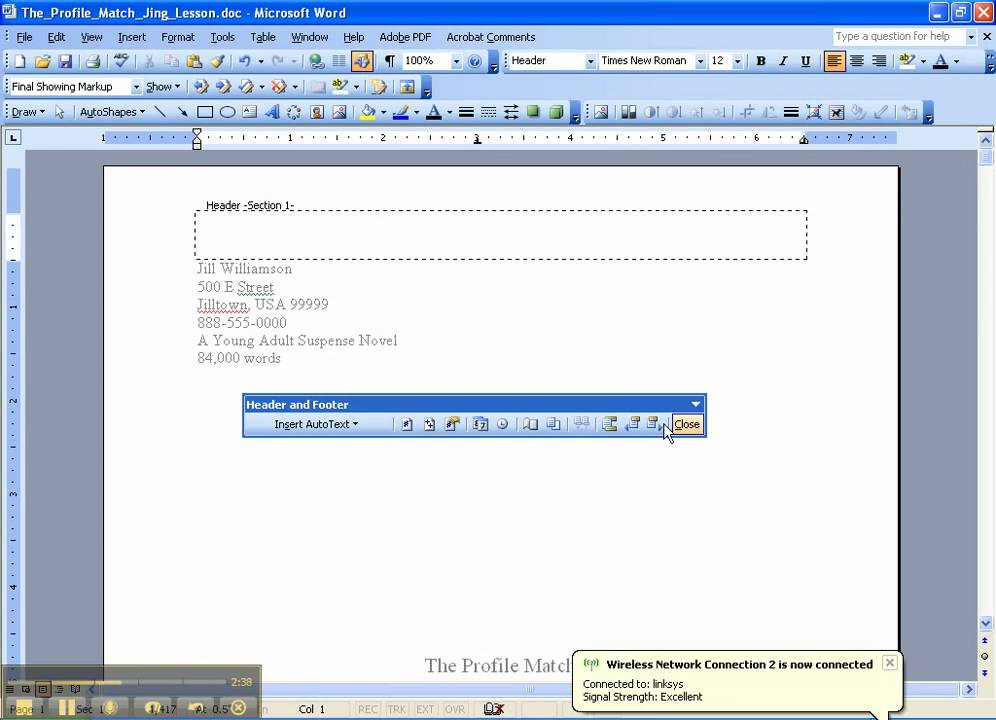The width and height of the screenshot is (996, 720).
Task: Toggle Show/Hide paragraph marks
Action: click(x=389, y=61)
